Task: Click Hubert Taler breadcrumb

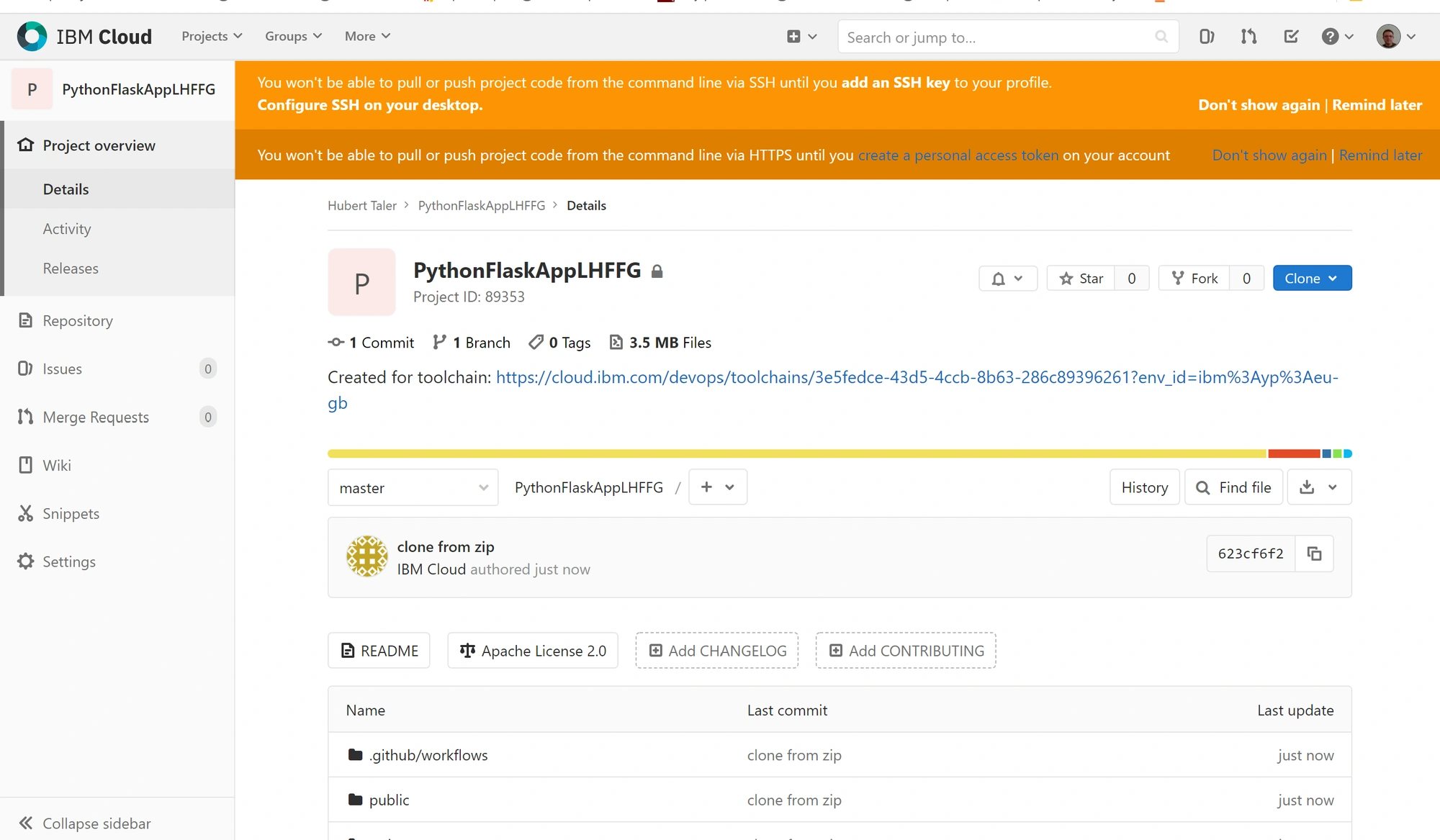Action: tap(362, 206)
